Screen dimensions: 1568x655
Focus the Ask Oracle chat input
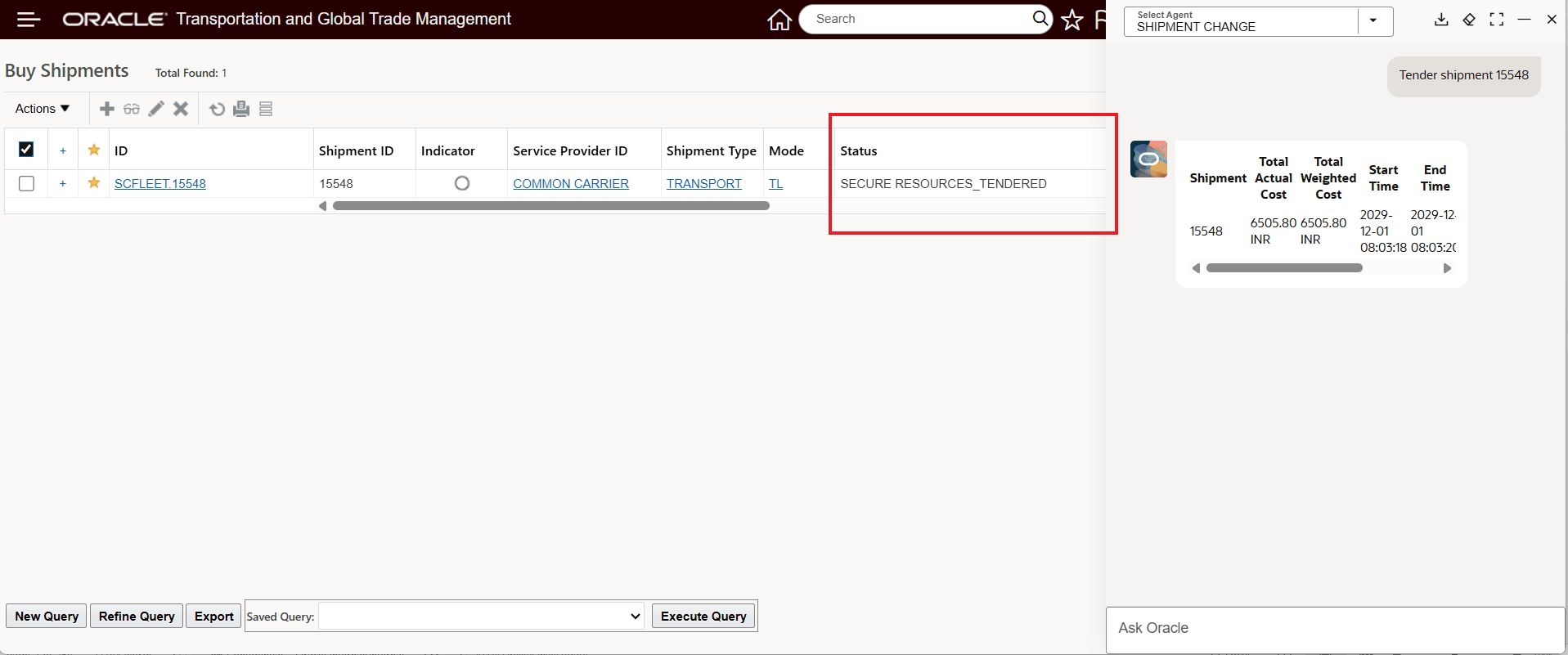(x=1335, y=628)
